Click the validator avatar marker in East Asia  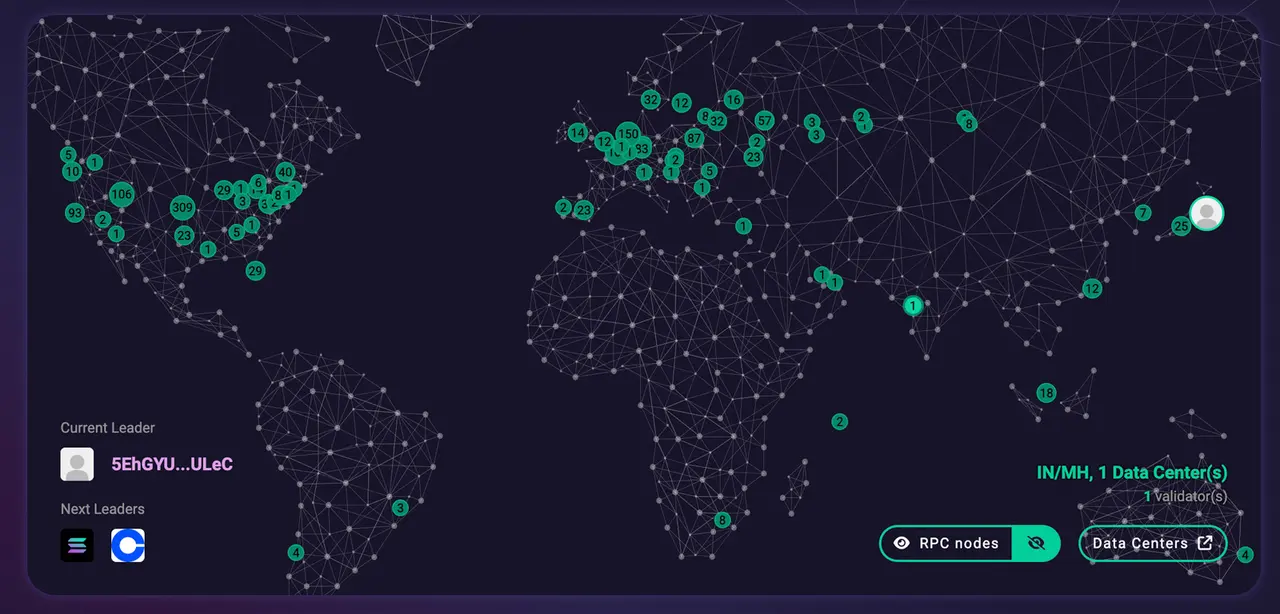pyautogui.click(x=1205, y=213)
